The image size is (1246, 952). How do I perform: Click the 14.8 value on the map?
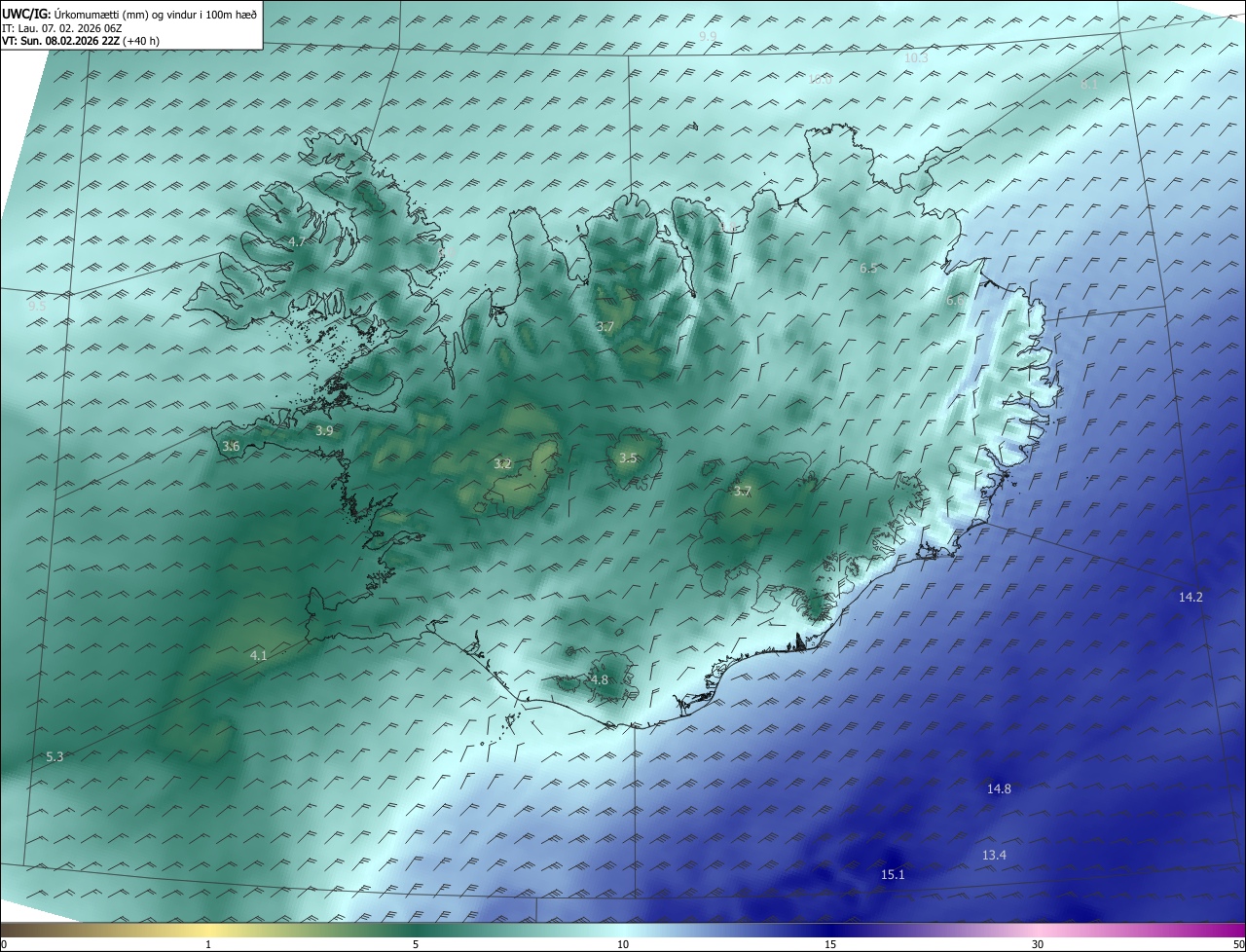click(999, 789)
